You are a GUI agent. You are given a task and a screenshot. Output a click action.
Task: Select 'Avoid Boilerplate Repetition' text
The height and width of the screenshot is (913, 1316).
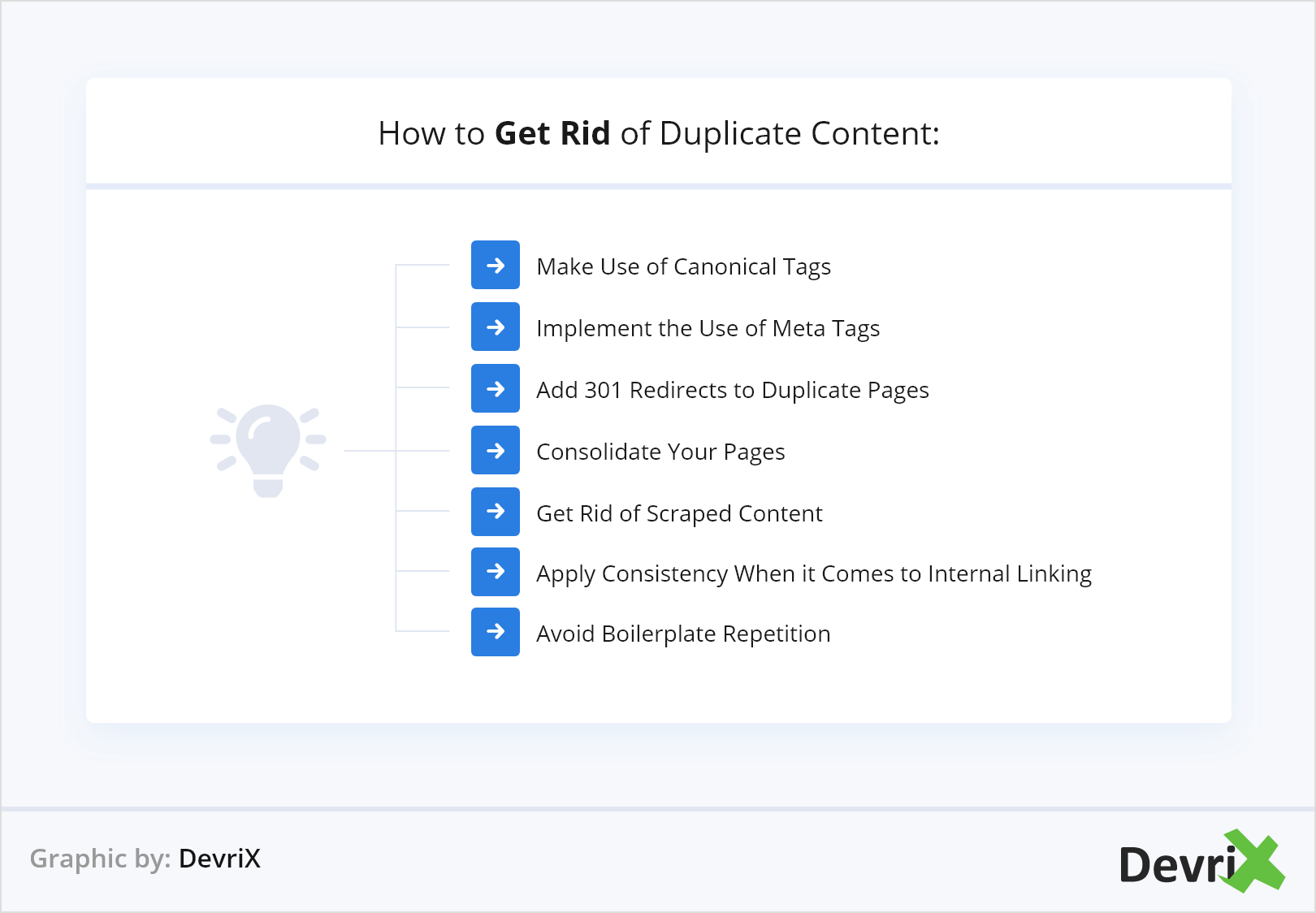684,634
